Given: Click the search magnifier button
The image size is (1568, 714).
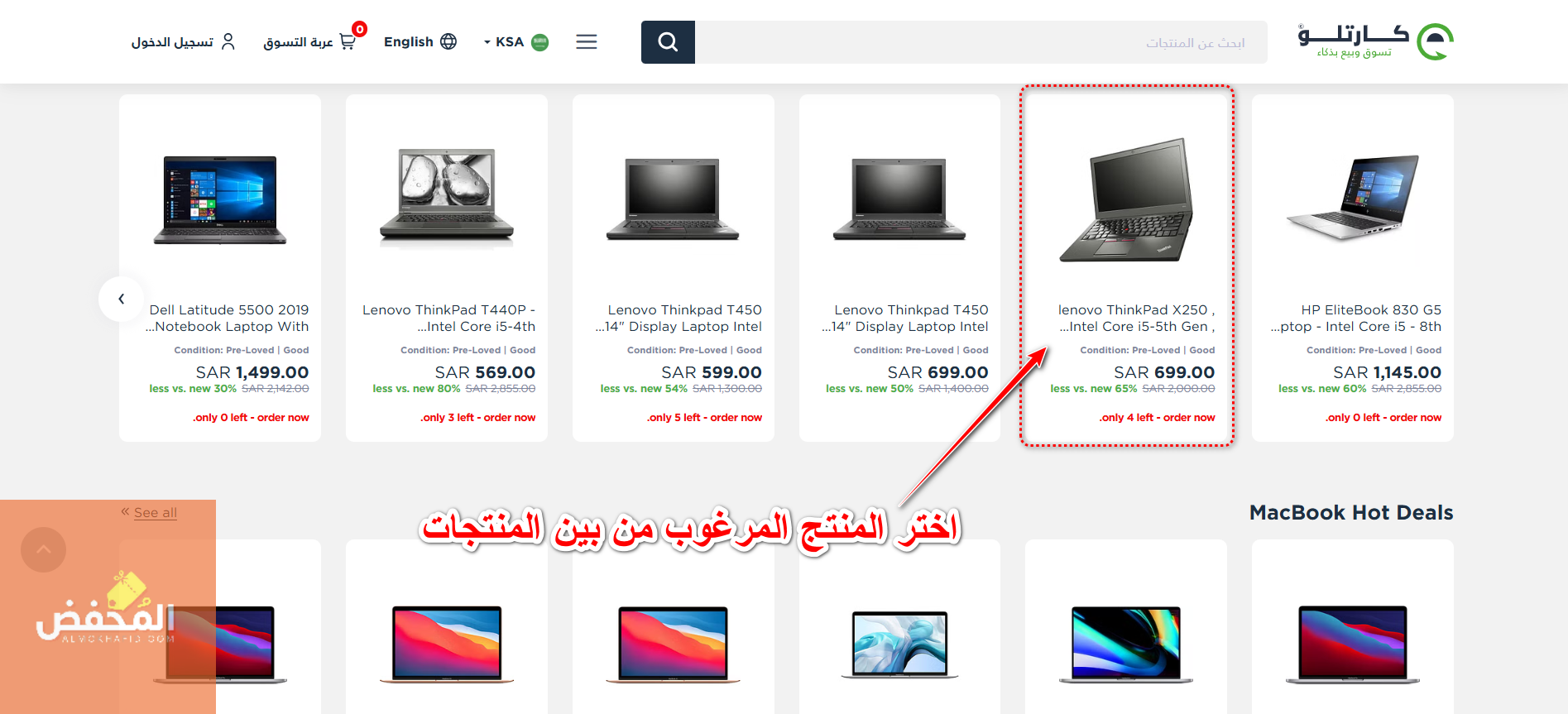Looking at the screenshot, I should click(x=668, y=42).
